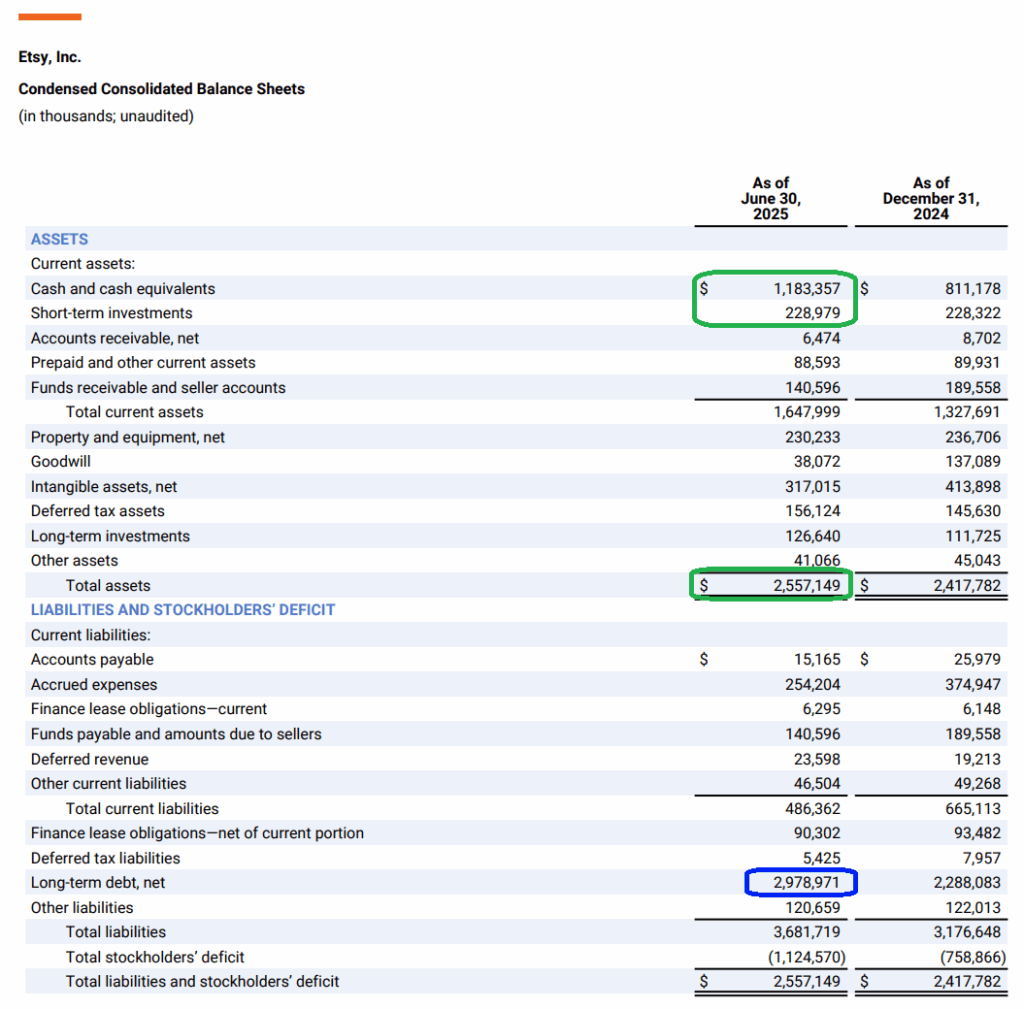
Task: Click the 'As of December 31, 2024' column header
Action: (x=931, y=199)
